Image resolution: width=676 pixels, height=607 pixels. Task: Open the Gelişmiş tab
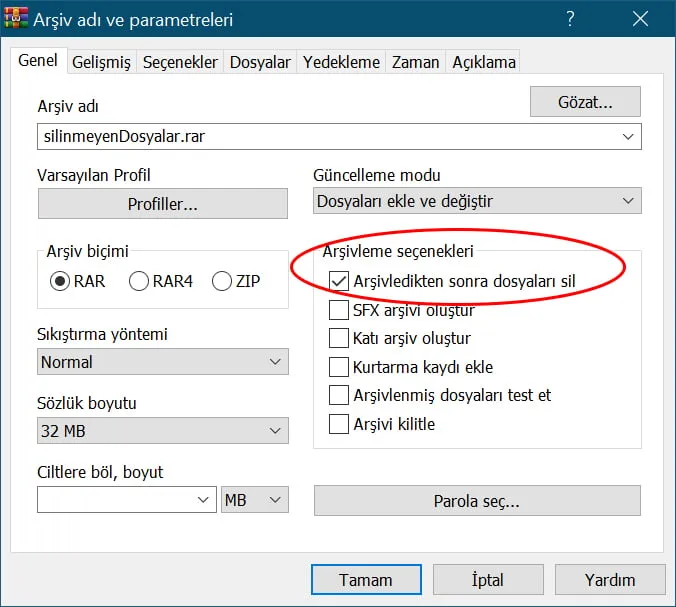click(101, 62)
